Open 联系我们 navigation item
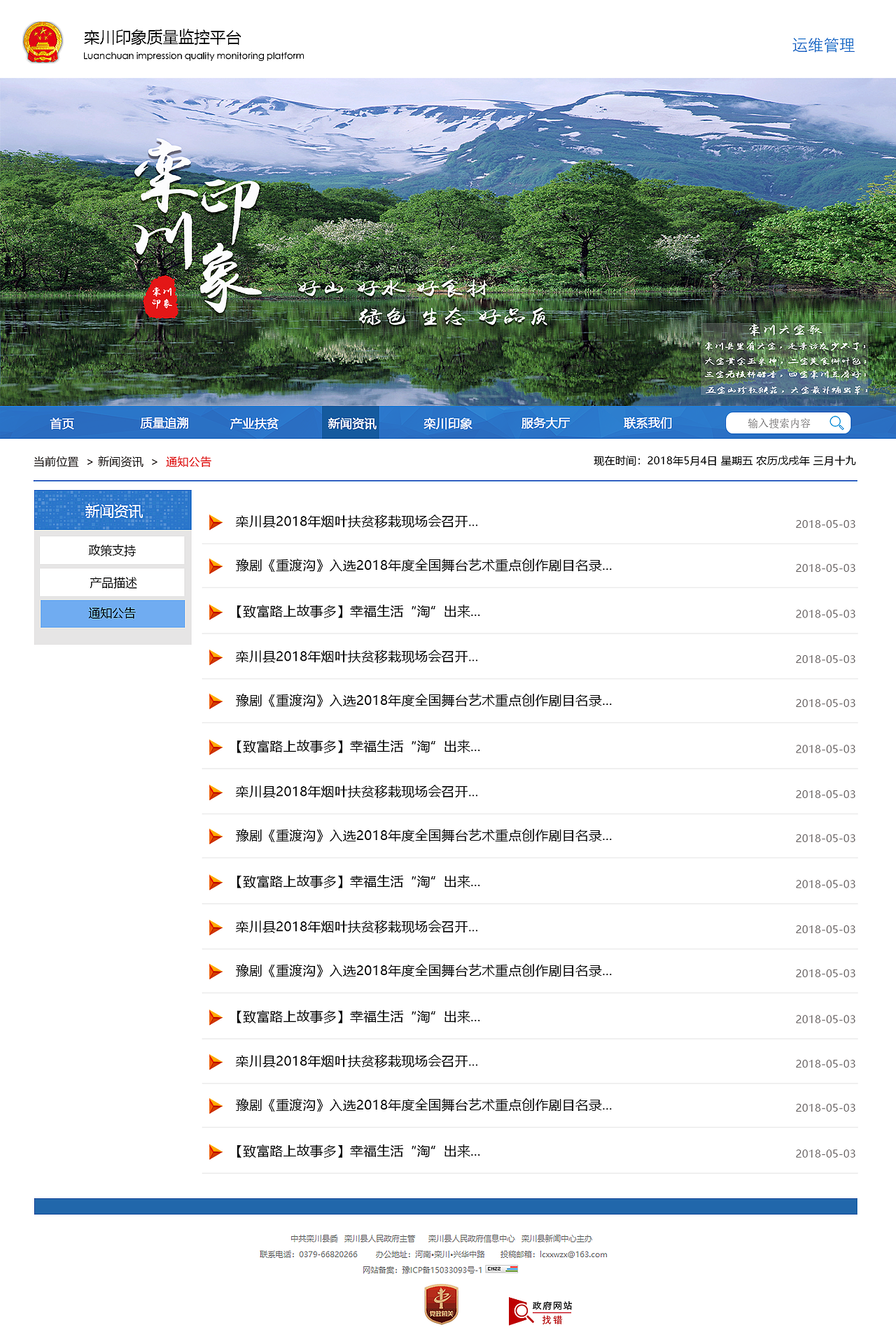This screenshot has width=896, height=1330. click(x=648, y=423)
